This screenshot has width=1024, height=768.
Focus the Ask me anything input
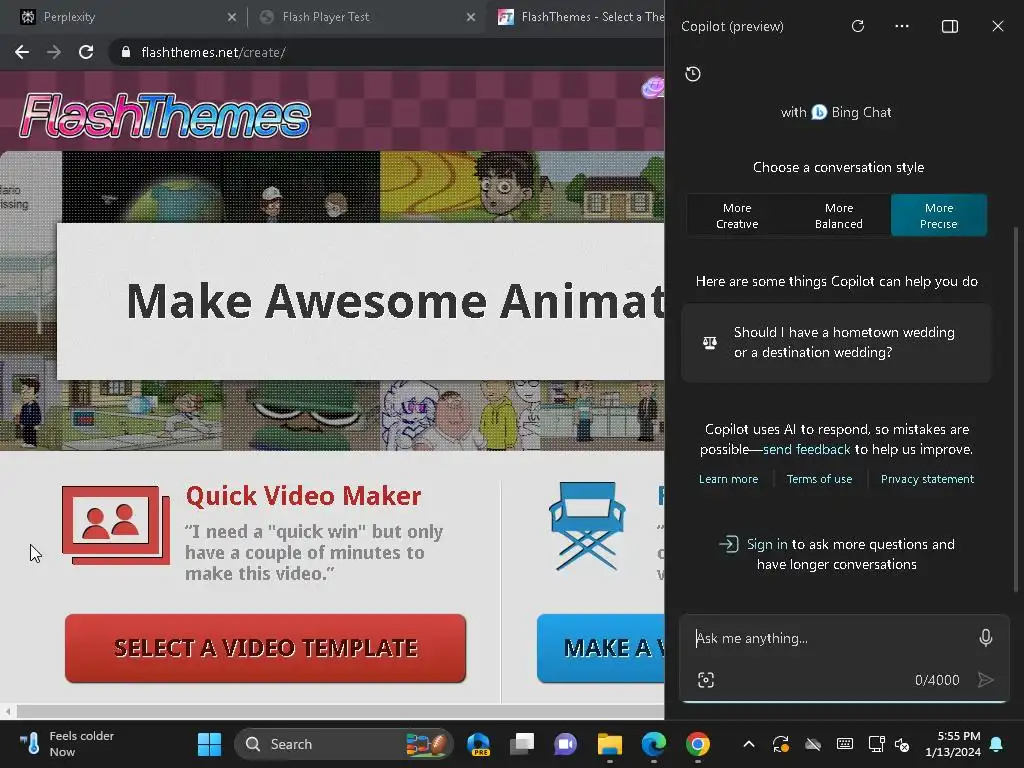[833, 638]
